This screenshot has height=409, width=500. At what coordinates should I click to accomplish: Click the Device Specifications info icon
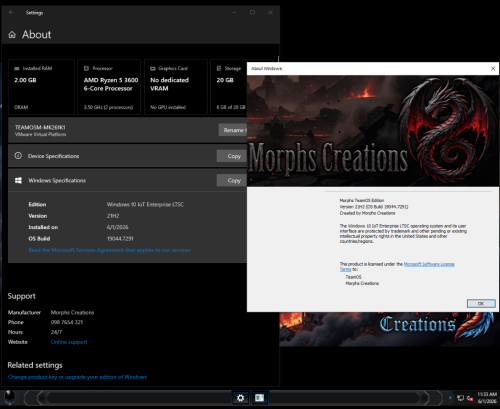click(18, 156)
